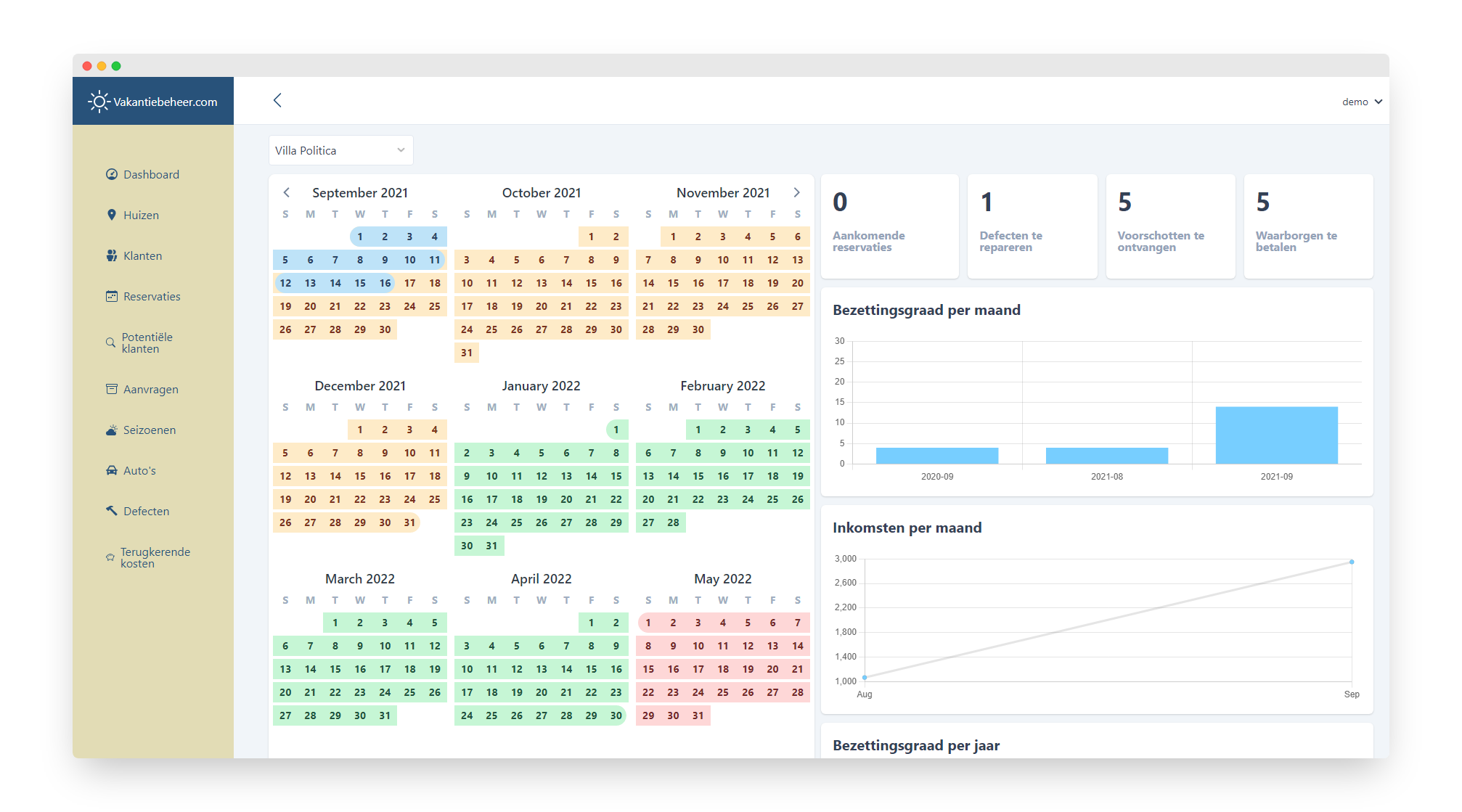Select September 16, 2021 in calendar
This screenshot has width=1462, height=812.
coord(385,283)
